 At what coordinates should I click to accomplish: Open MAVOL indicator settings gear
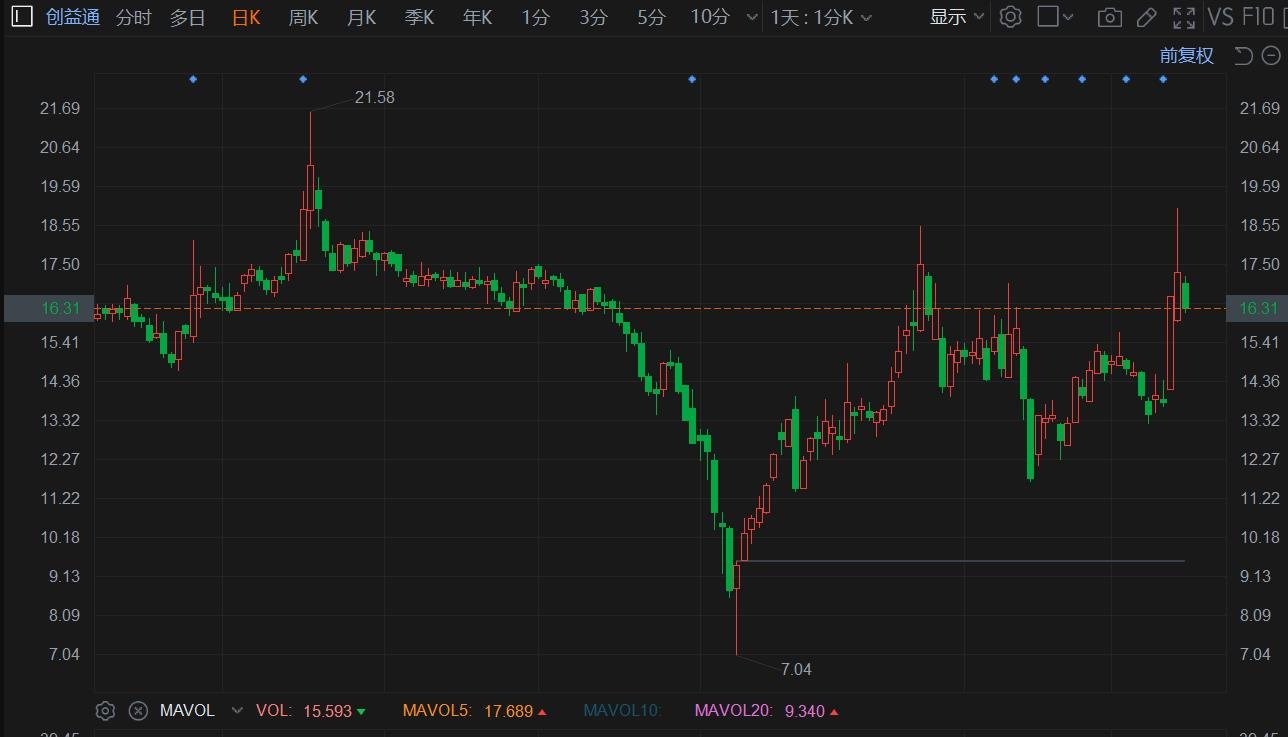point(105,711)
